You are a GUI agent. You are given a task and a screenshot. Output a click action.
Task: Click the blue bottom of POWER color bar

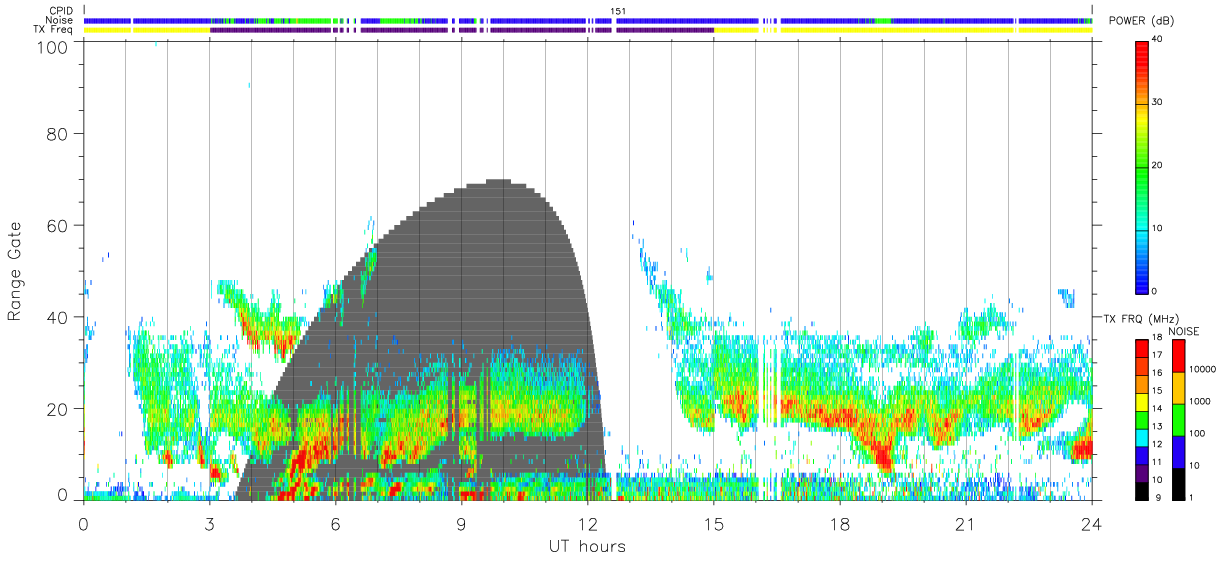(1141, 278)
